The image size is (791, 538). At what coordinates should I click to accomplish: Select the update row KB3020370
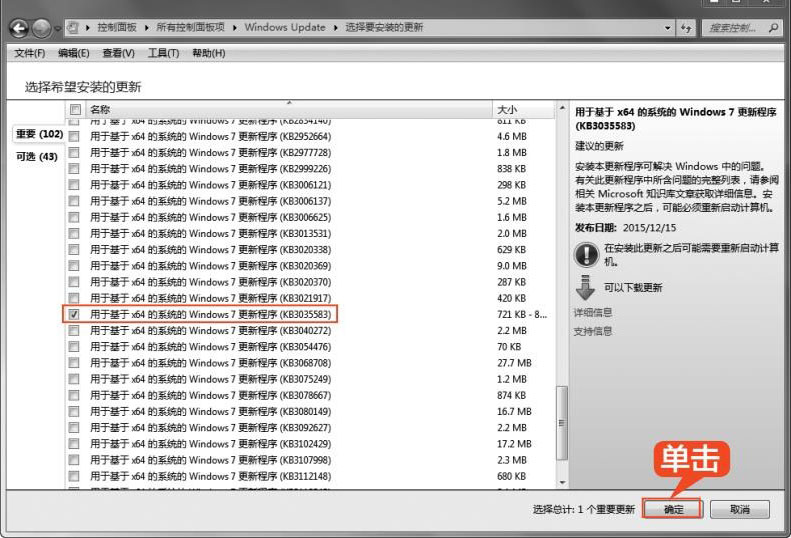[x=310, y=282]
